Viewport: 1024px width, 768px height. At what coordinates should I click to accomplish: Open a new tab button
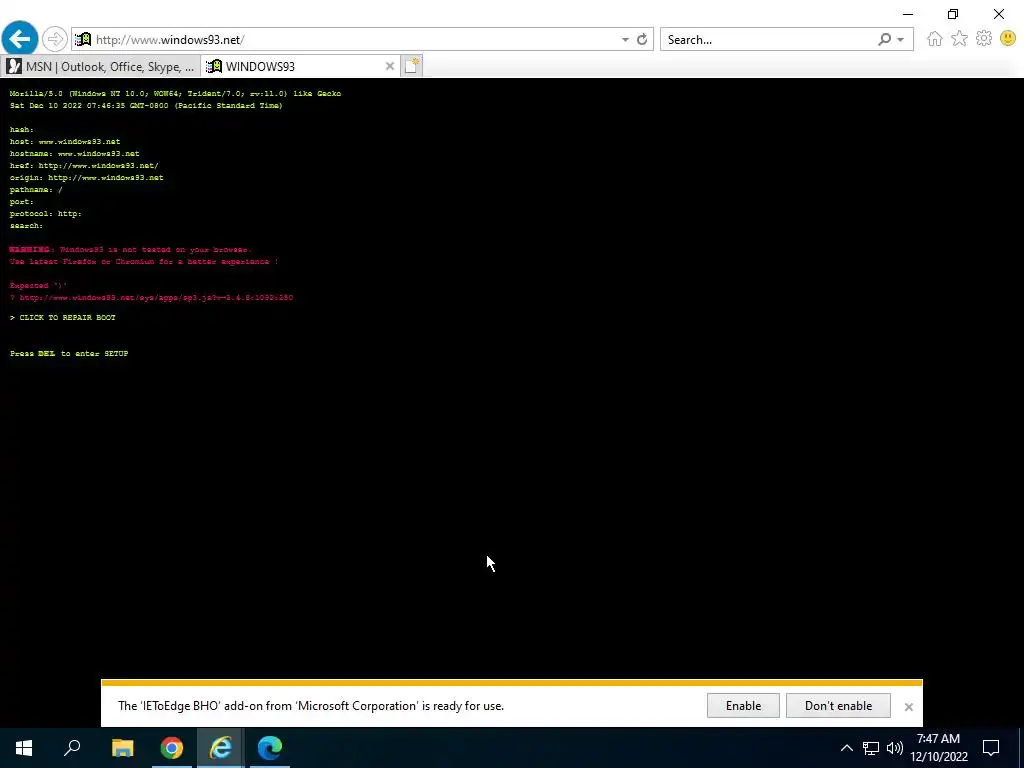tap(411, 66)
